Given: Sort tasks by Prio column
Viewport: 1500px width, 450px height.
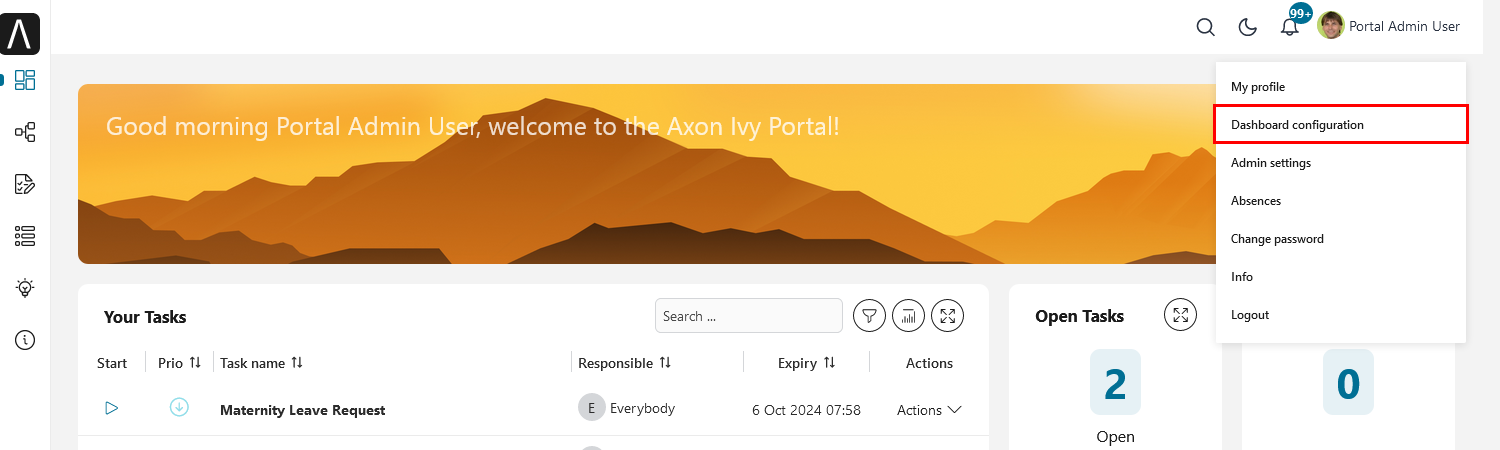Looking at the screenshot, I should click(x=195, y=362).
